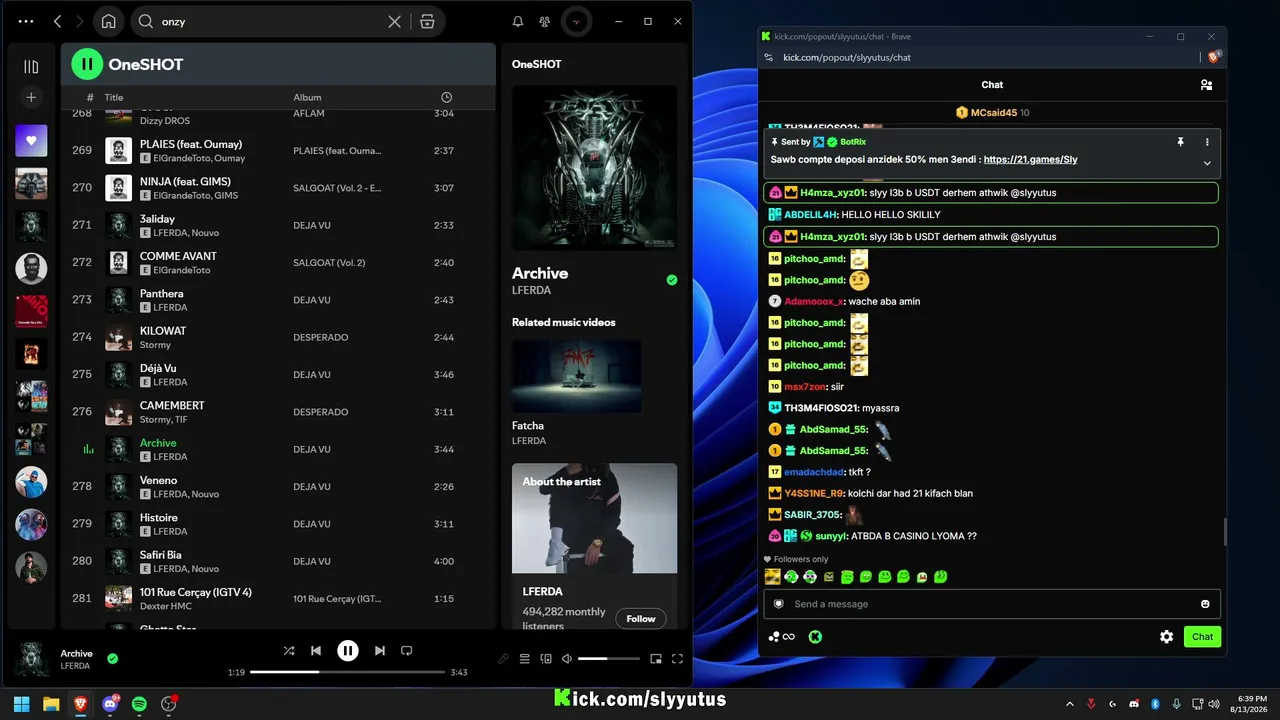This screenshot has width=1280, height=720.
Task: Sort tracks by duration with the clock icon
Action: (446, 97)
